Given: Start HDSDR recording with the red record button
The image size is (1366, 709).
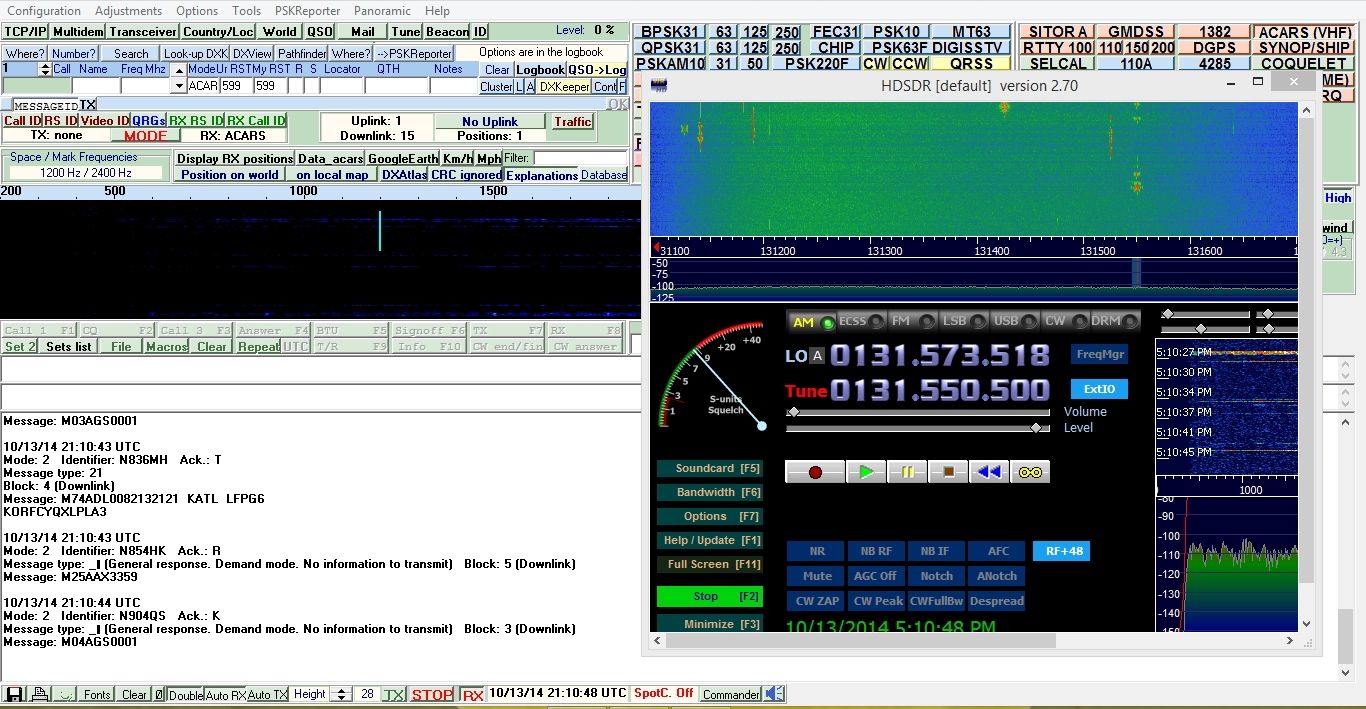Looking at the screenshot, I should point(815,472).
